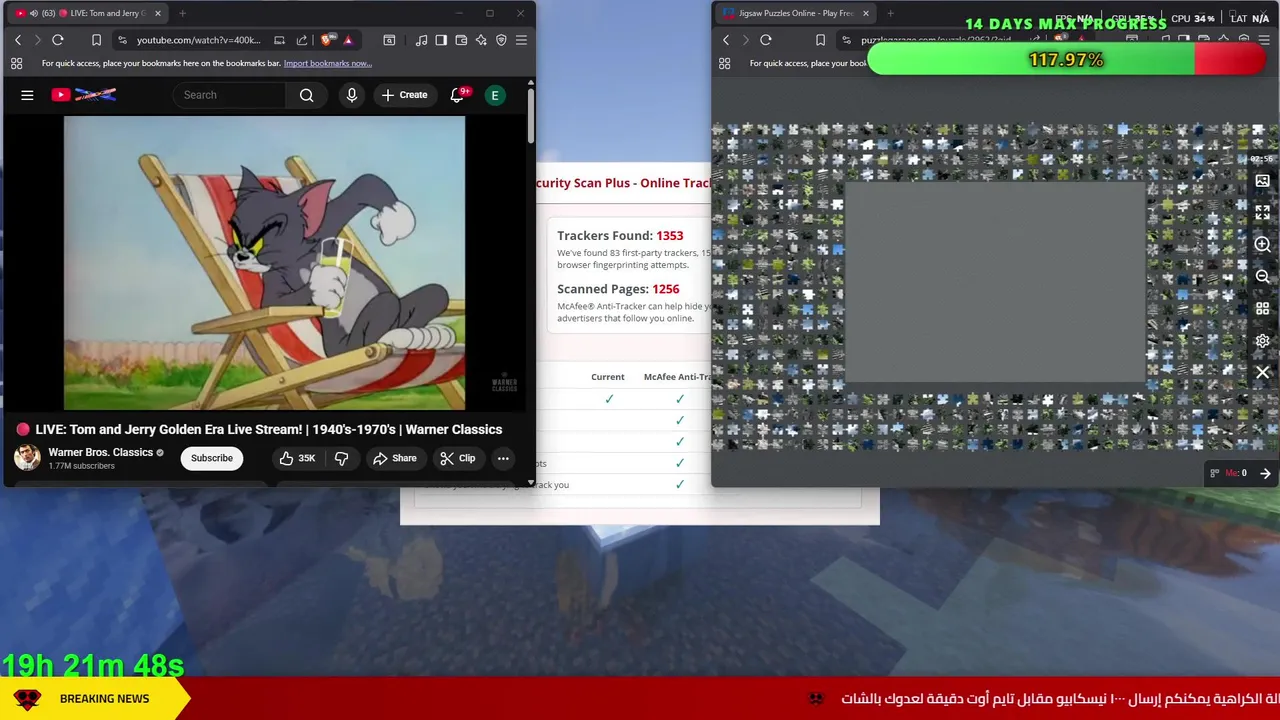
Task: Open YouTube notifications bell
Action: [458, 95]
